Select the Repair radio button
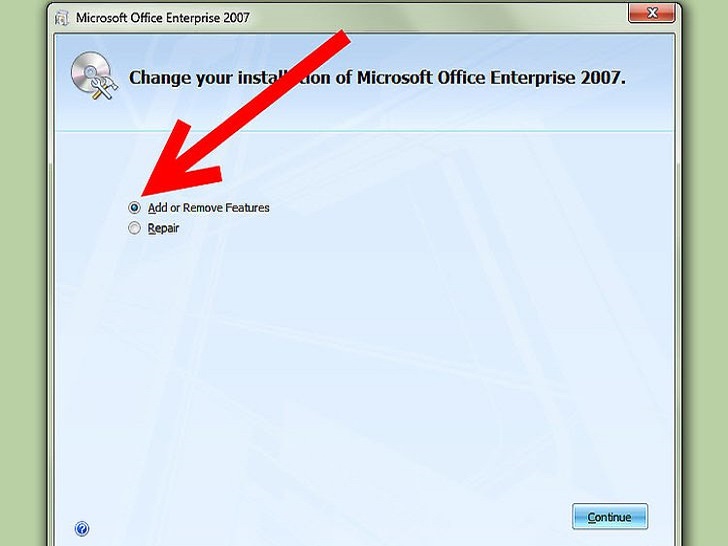 click(134, 228)
